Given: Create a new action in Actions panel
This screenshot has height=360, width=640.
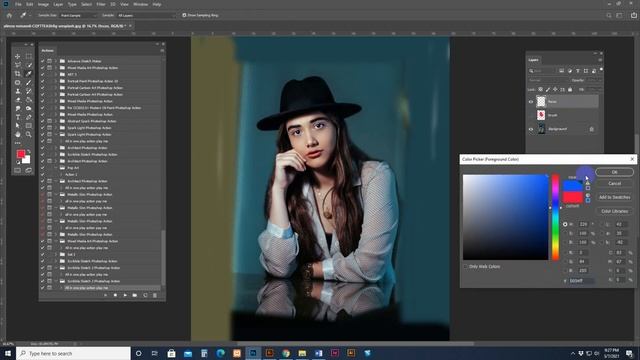Looking at the screenshot, I should pos(145,295).
